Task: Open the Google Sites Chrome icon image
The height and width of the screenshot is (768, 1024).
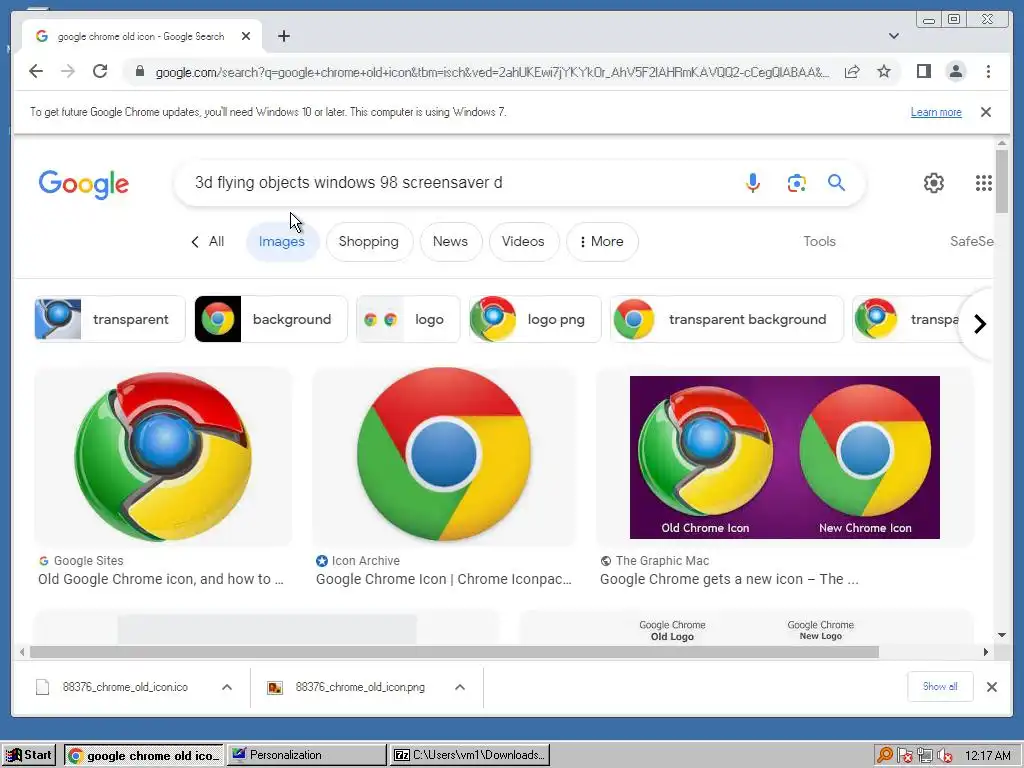Action: click(x=163, y=456)
